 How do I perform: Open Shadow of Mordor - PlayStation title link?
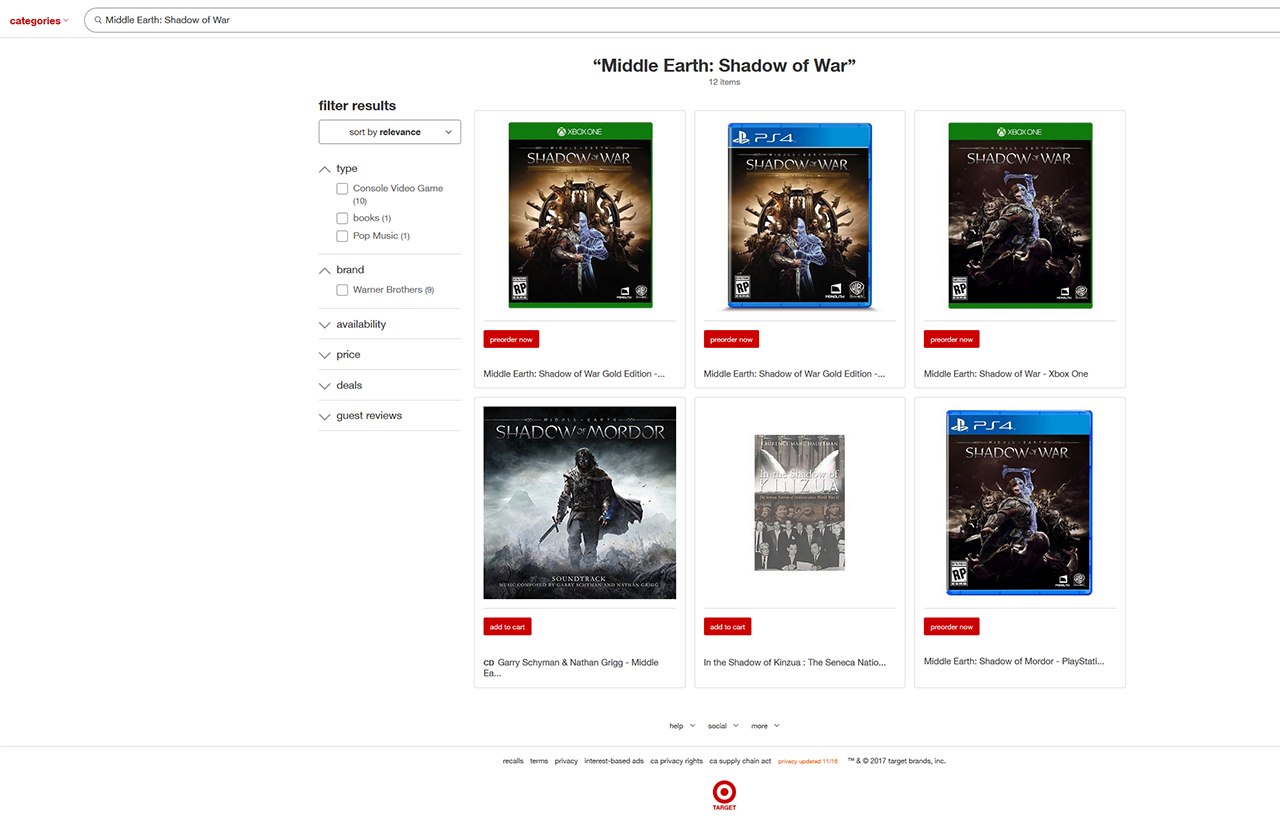click(1014, 661)
